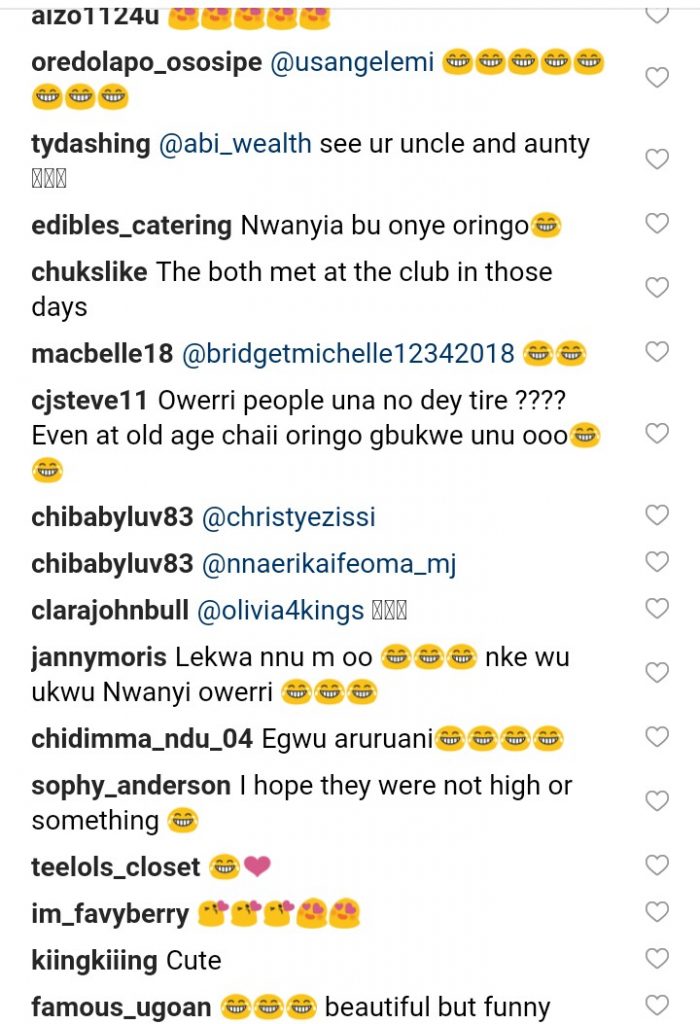Like cjsteve11's Owerri people comment
Screen dimensions: 700x1024
click(x=656, y=433)
